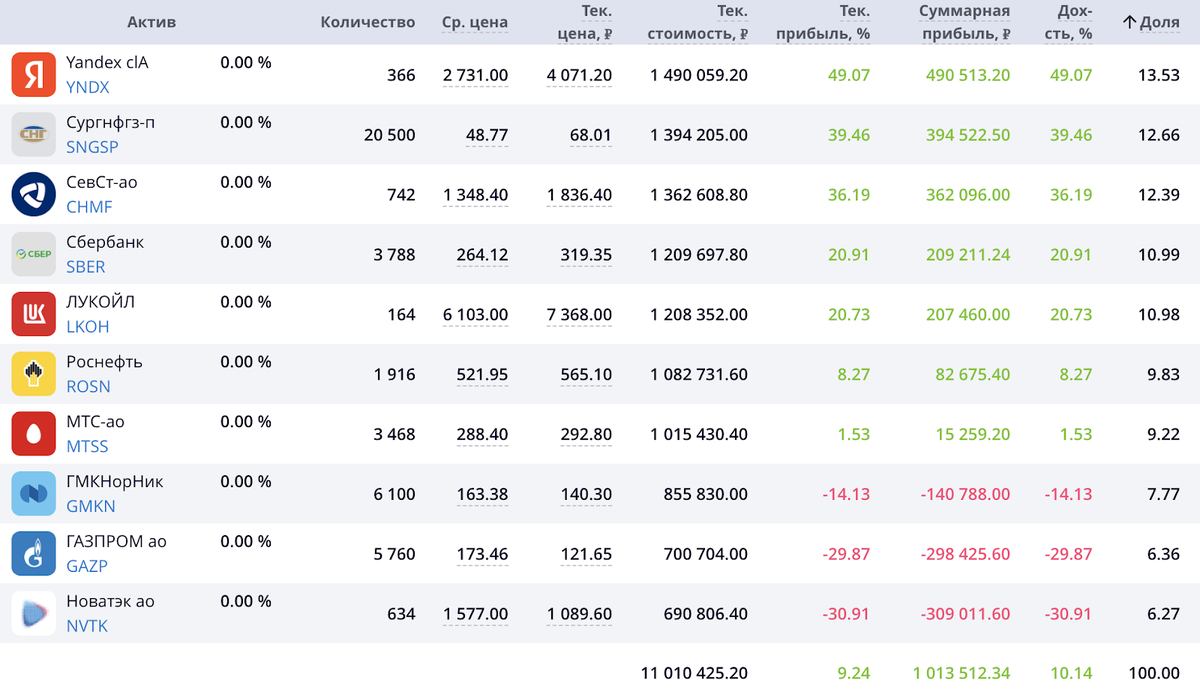Open the SNGSP ticker link
The width and height of the screenshot is (1200, 698).
pos(92,147)
